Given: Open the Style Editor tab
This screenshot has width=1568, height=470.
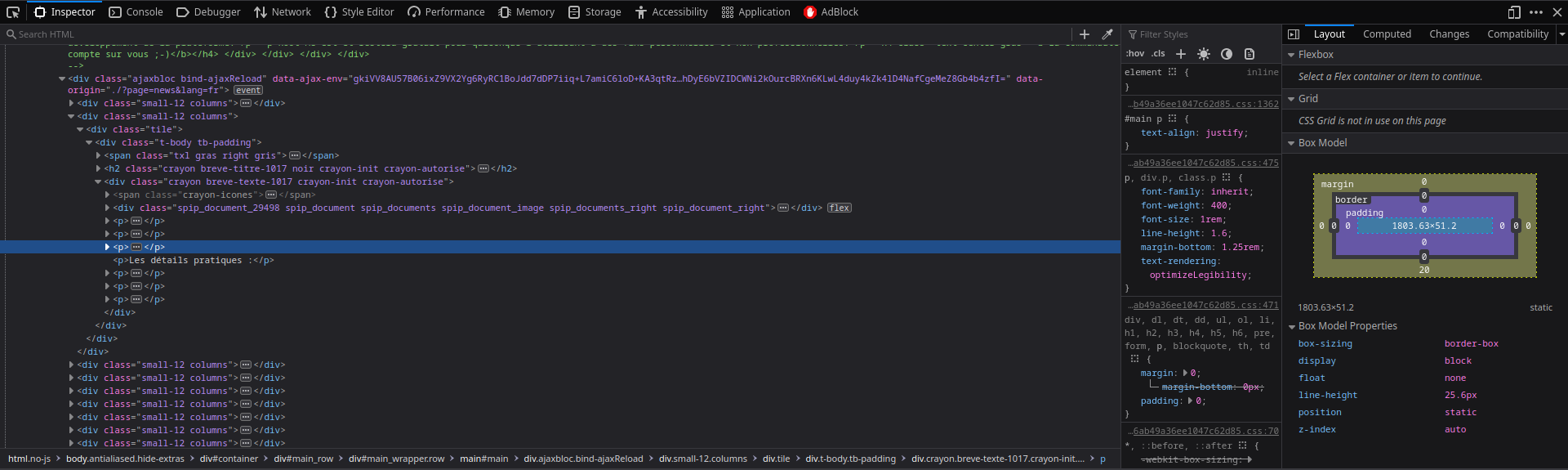Looking at the screenshot, I should pyautogui.click(x=359, y=12).
